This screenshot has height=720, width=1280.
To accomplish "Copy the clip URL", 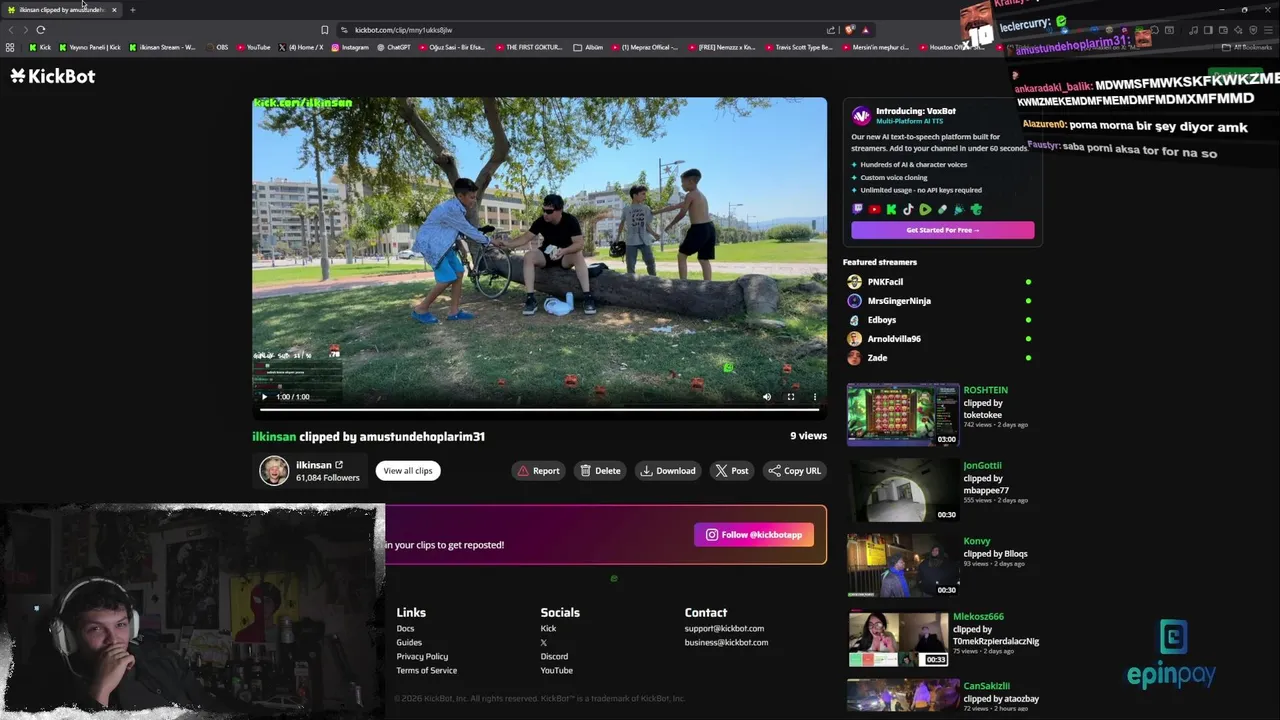I will pyautogui.click(x=794, y=471).
